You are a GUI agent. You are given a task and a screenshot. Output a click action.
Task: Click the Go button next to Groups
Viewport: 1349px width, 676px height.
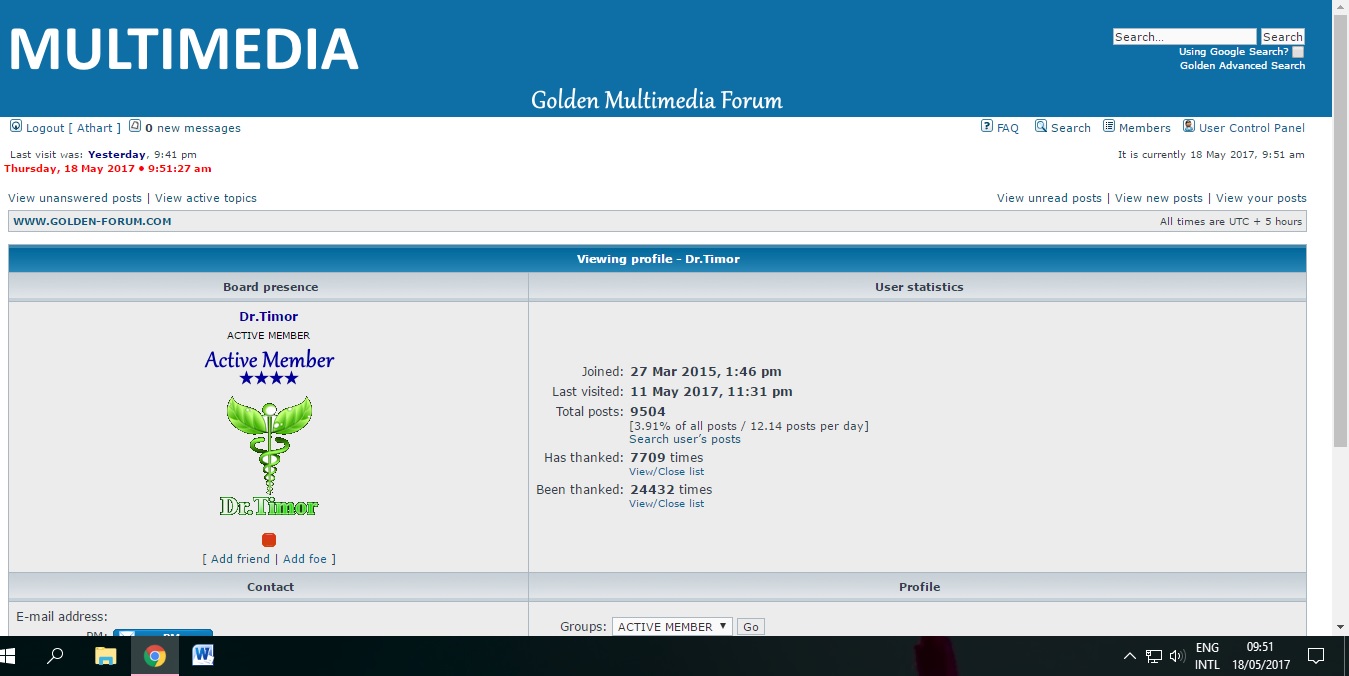750,627
